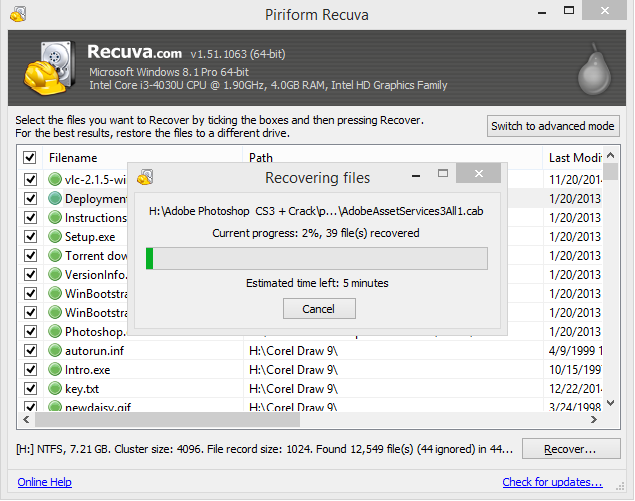Uncheck the Setup.exe checkbox

[x=30, y=236]
